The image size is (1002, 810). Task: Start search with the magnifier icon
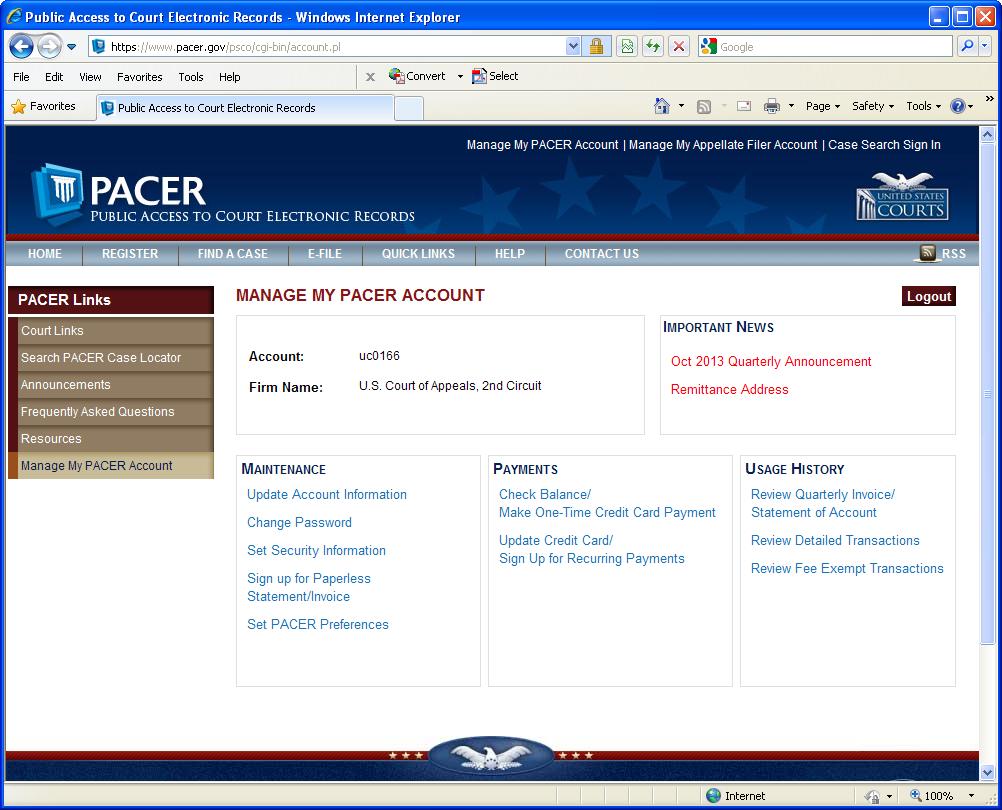(x=967, y=46)
